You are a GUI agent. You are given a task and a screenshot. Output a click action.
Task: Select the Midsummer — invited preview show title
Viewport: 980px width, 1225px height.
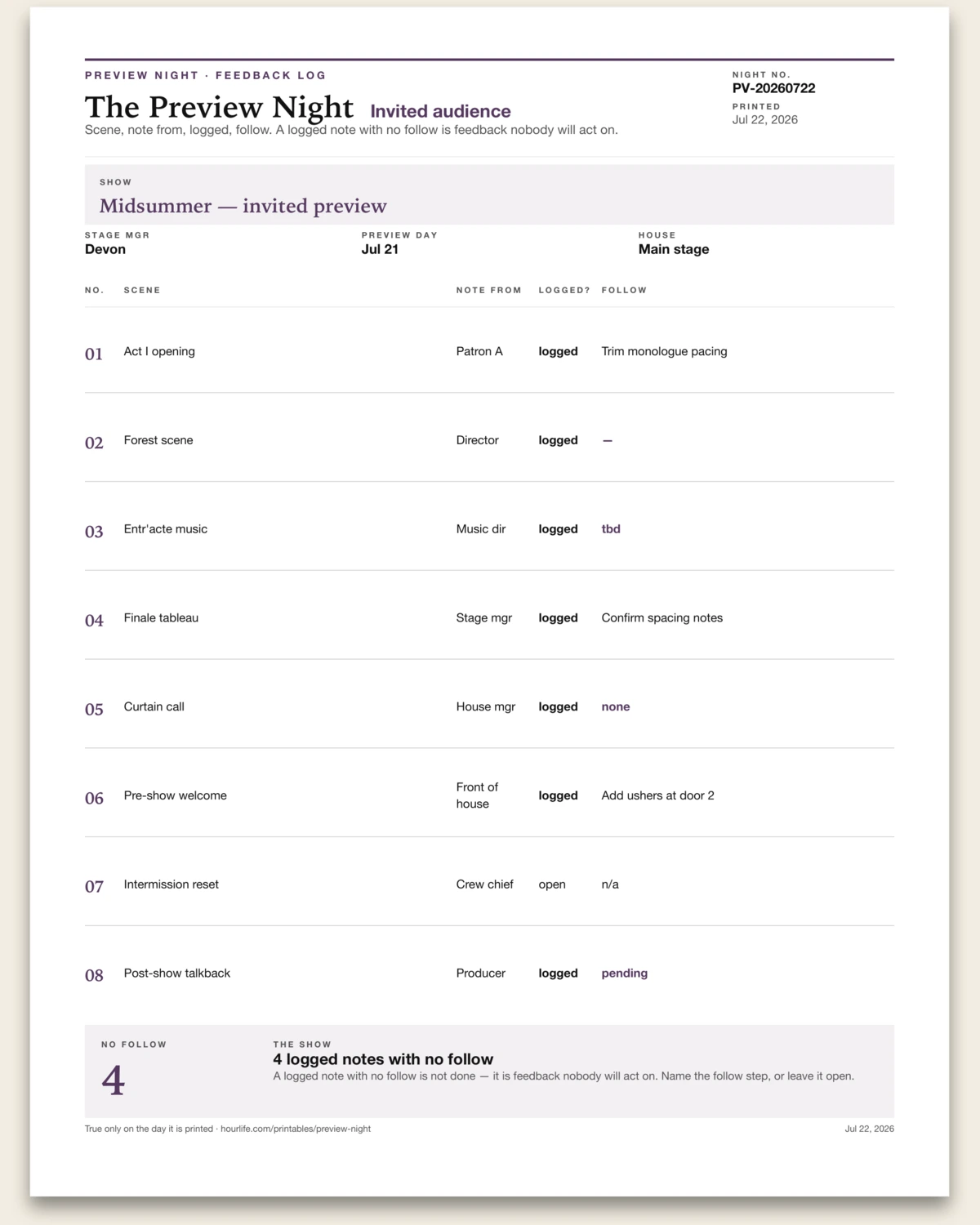coord(243,206)
